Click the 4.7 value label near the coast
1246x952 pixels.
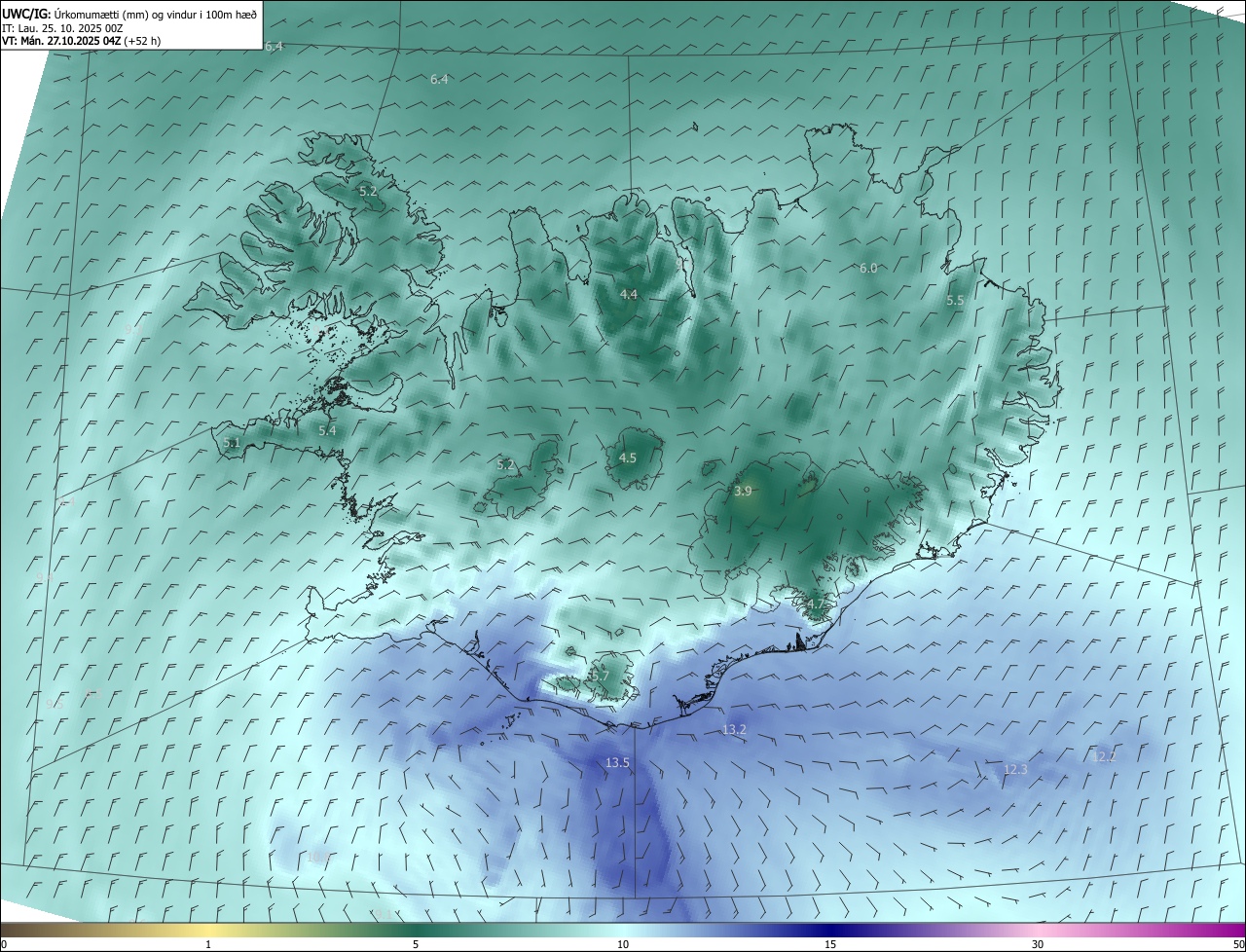click(815, 604)
